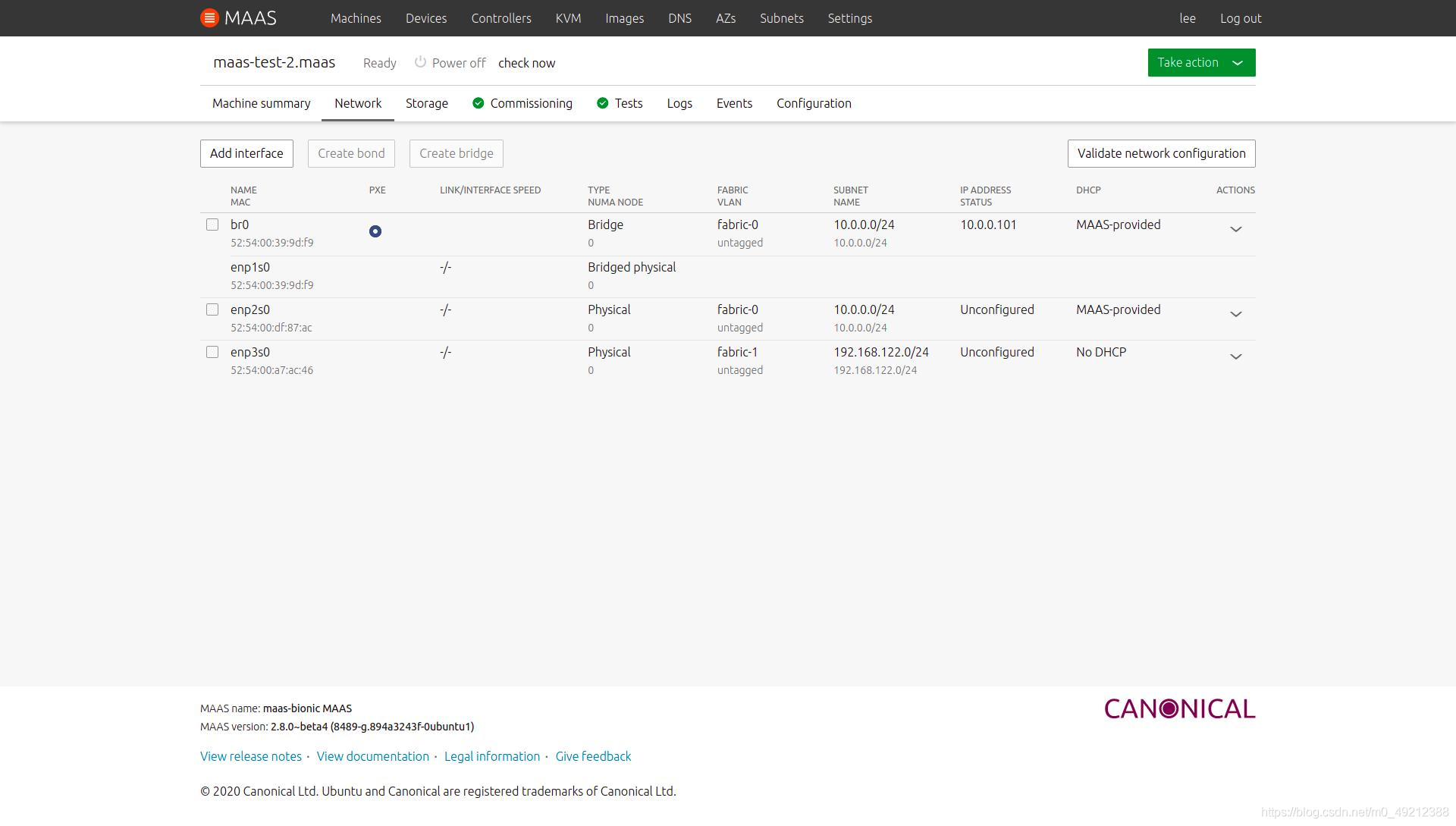Click the Tests green check icon
This screenshot has width=1456, height=826.
[x=601, y=103]
